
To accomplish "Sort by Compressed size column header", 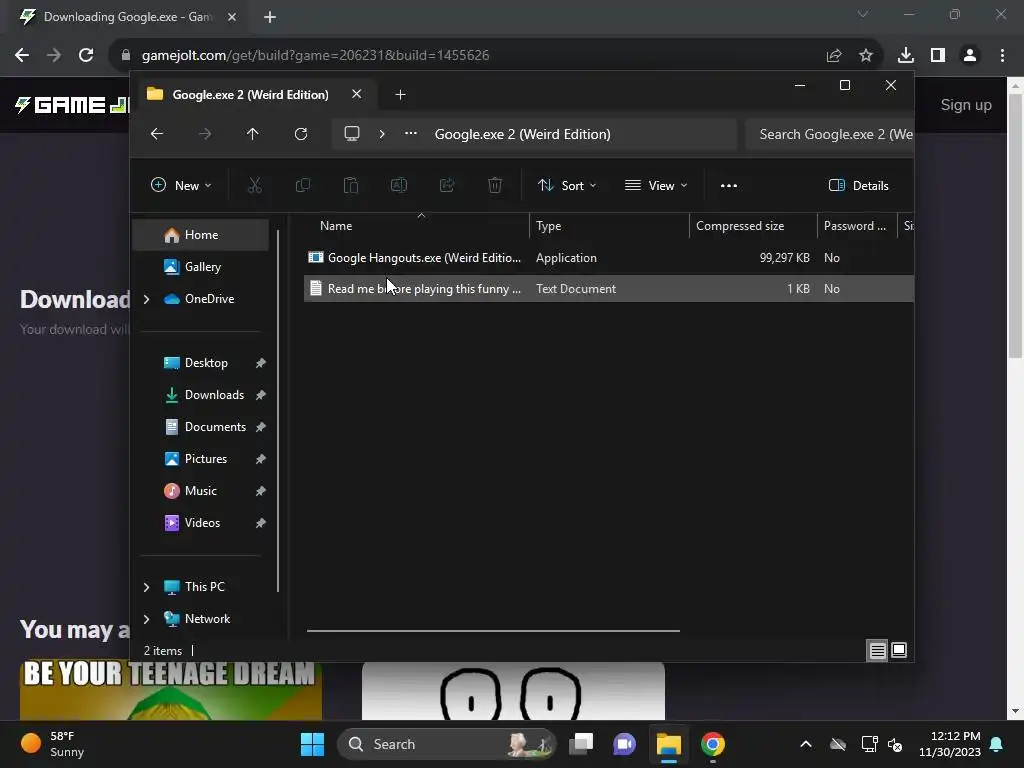I will (x=753, y=226).
